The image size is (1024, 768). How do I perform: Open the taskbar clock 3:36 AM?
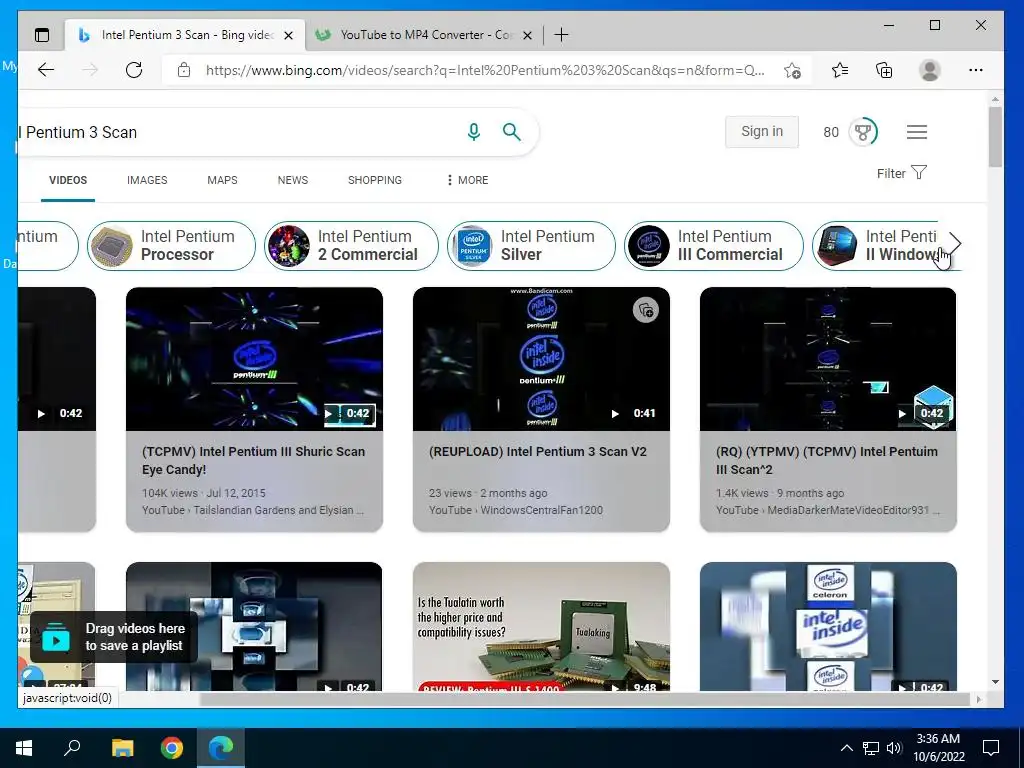[938, 748]
